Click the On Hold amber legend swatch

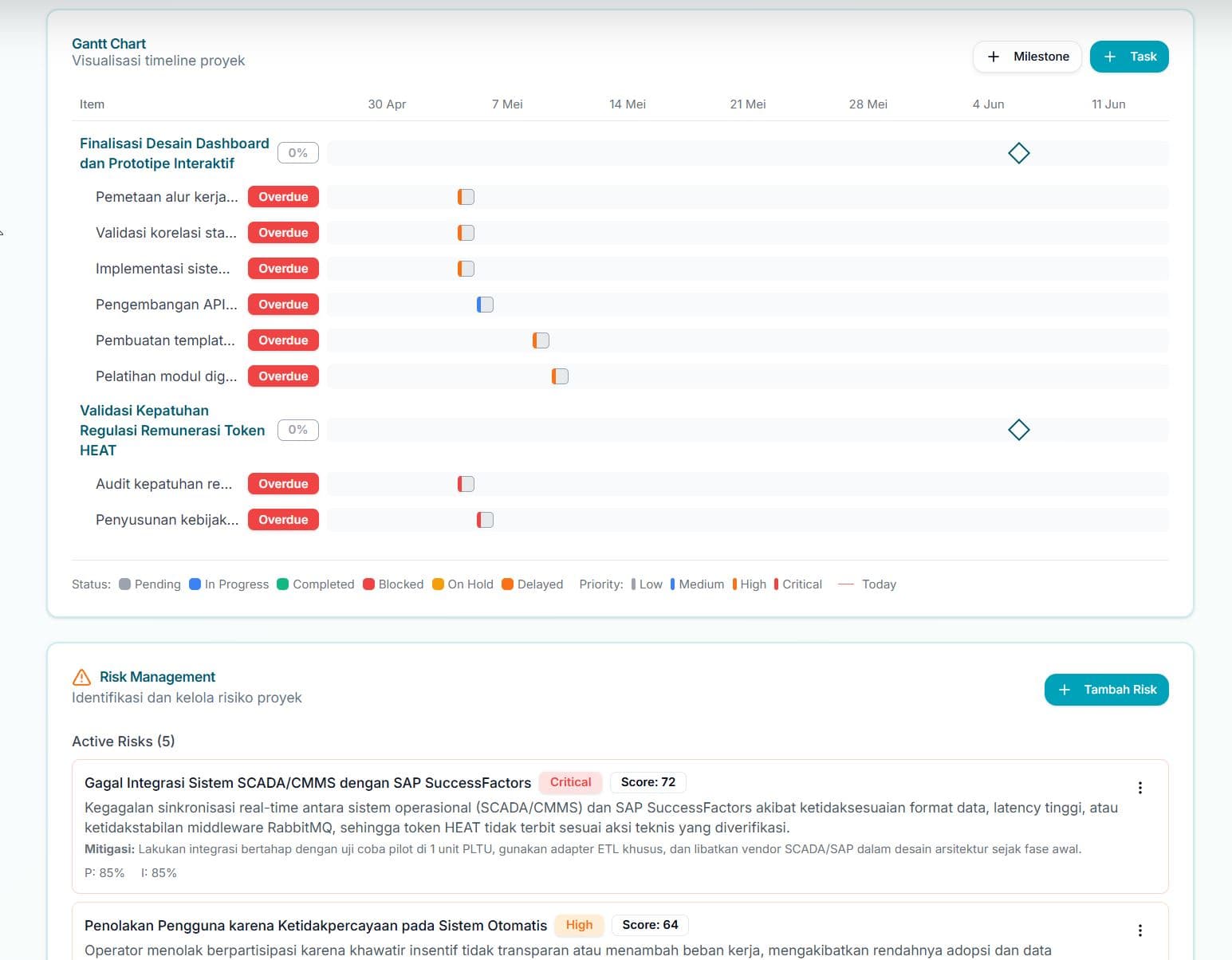point(438,584)
